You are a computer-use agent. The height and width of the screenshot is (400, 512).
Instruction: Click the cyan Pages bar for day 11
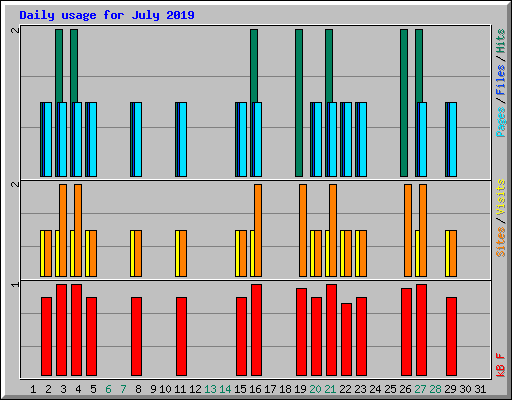pyautogui.click(x=183, y=139)
